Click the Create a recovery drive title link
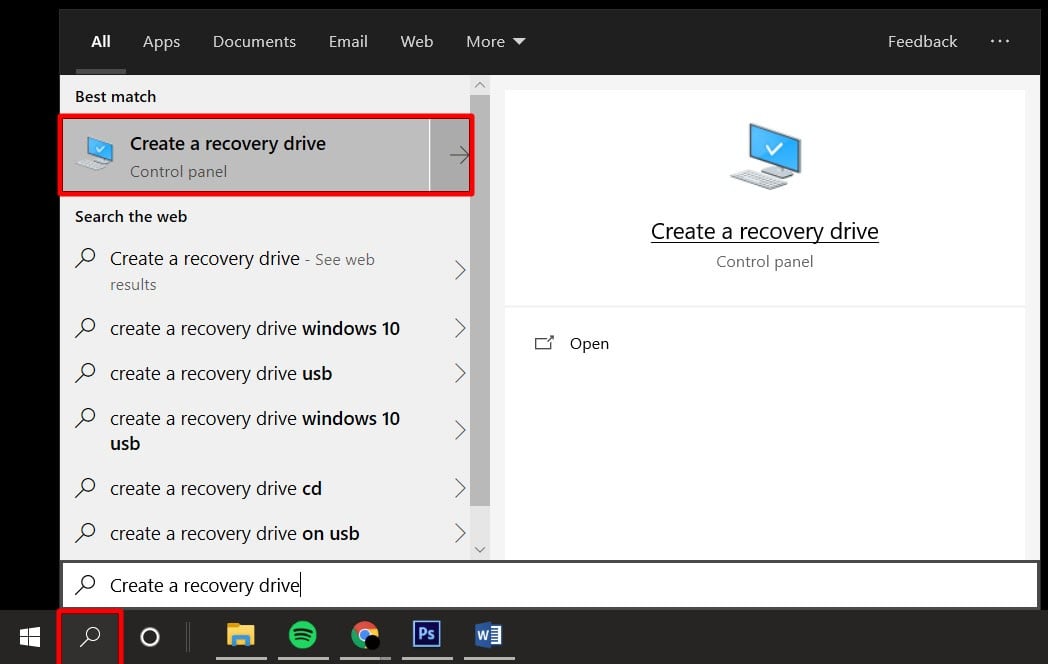The image size is (1048, 664). [x=764, y=231]
